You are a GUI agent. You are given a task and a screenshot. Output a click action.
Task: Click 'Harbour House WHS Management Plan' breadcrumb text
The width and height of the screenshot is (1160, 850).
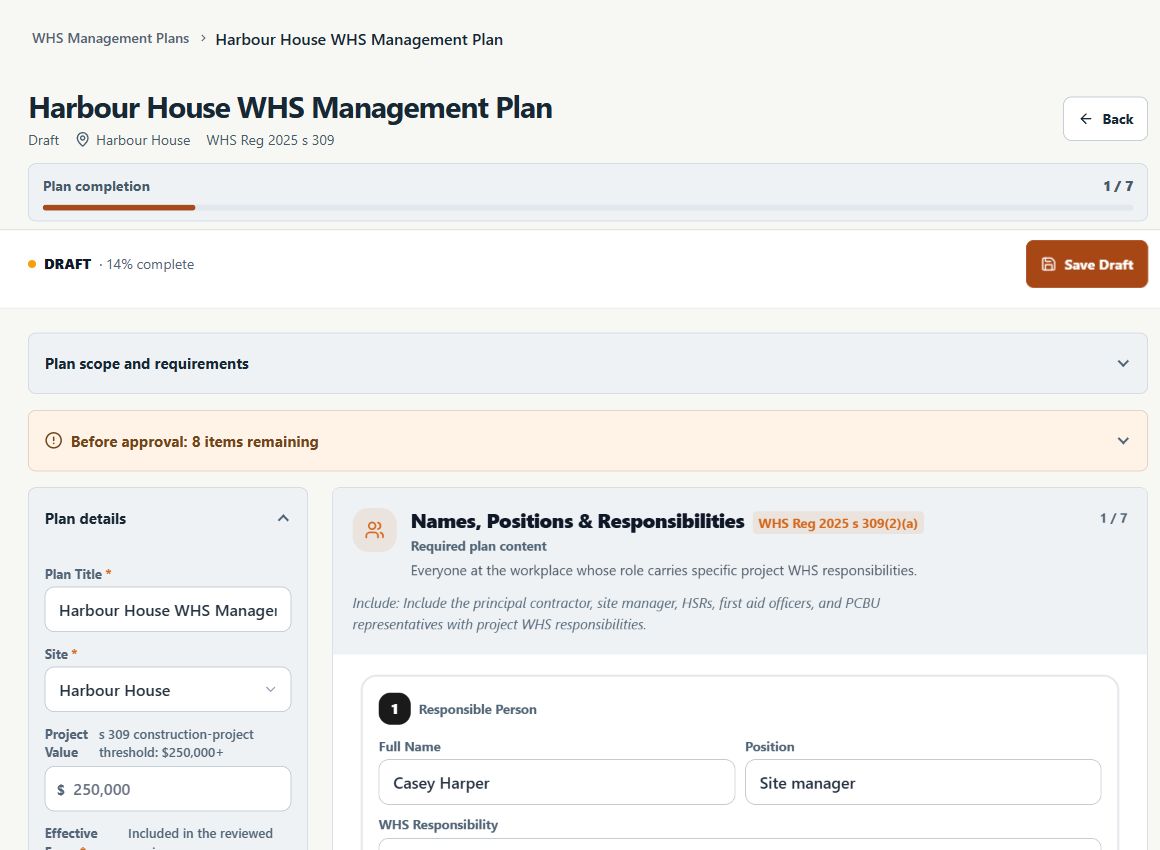pos(359,39)
